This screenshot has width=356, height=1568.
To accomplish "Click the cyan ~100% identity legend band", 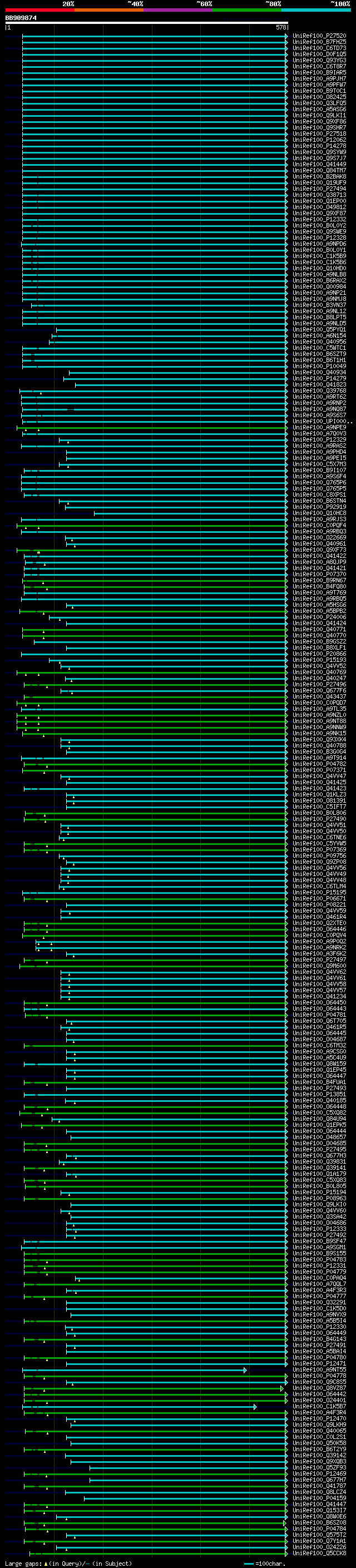I will coord(316,10).
